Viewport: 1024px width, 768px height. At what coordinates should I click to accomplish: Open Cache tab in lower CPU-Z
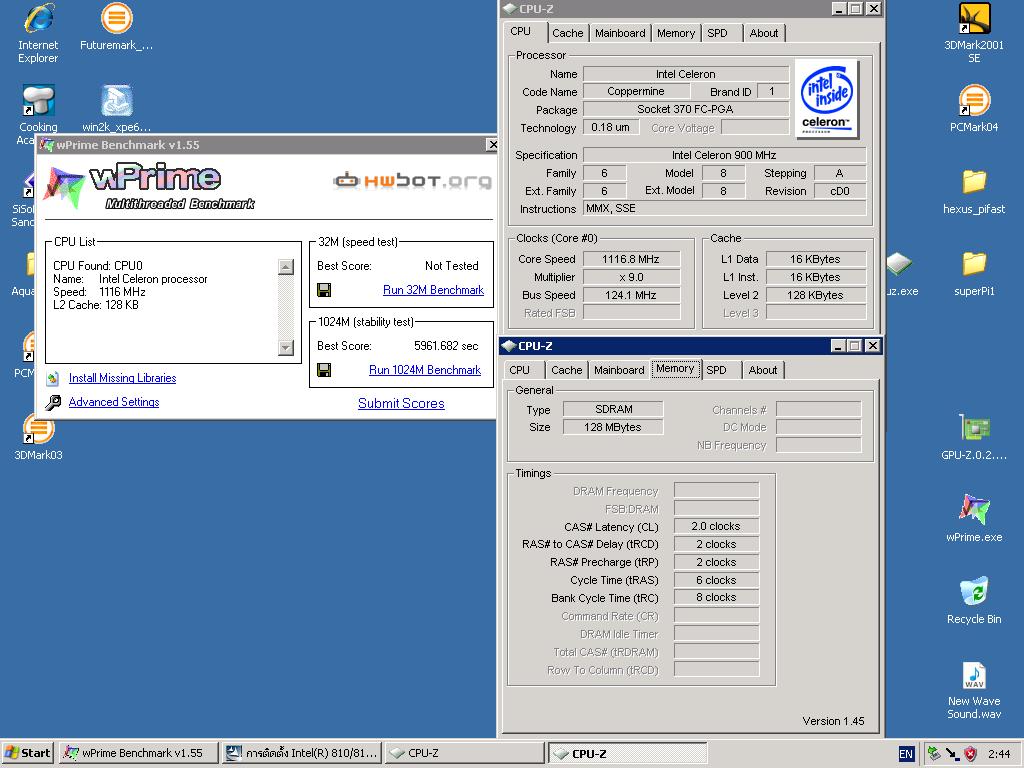566,370
